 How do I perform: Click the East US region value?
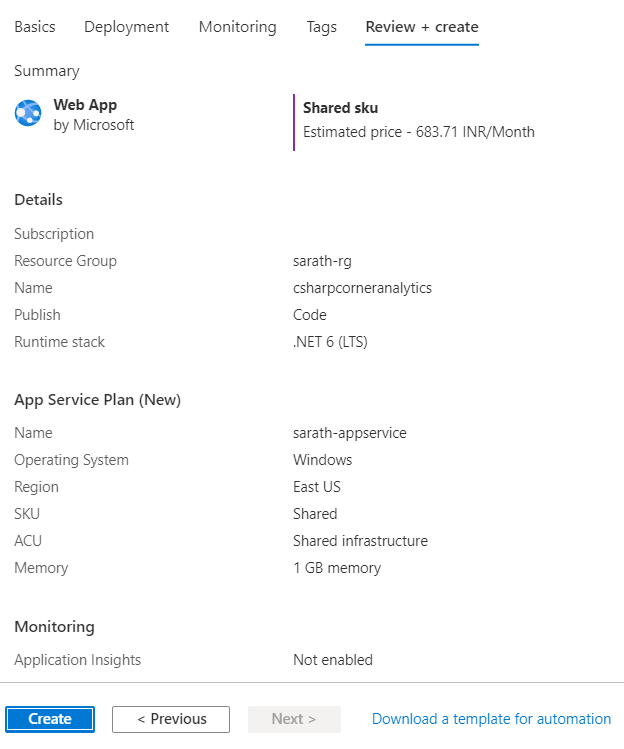318,487
